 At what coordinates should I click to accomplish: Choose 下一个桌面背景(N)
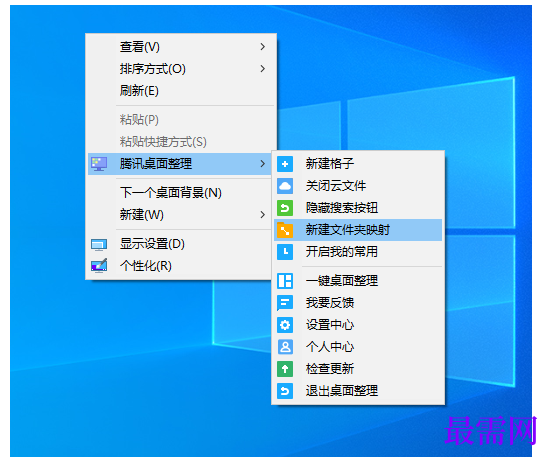coord(181,193)
